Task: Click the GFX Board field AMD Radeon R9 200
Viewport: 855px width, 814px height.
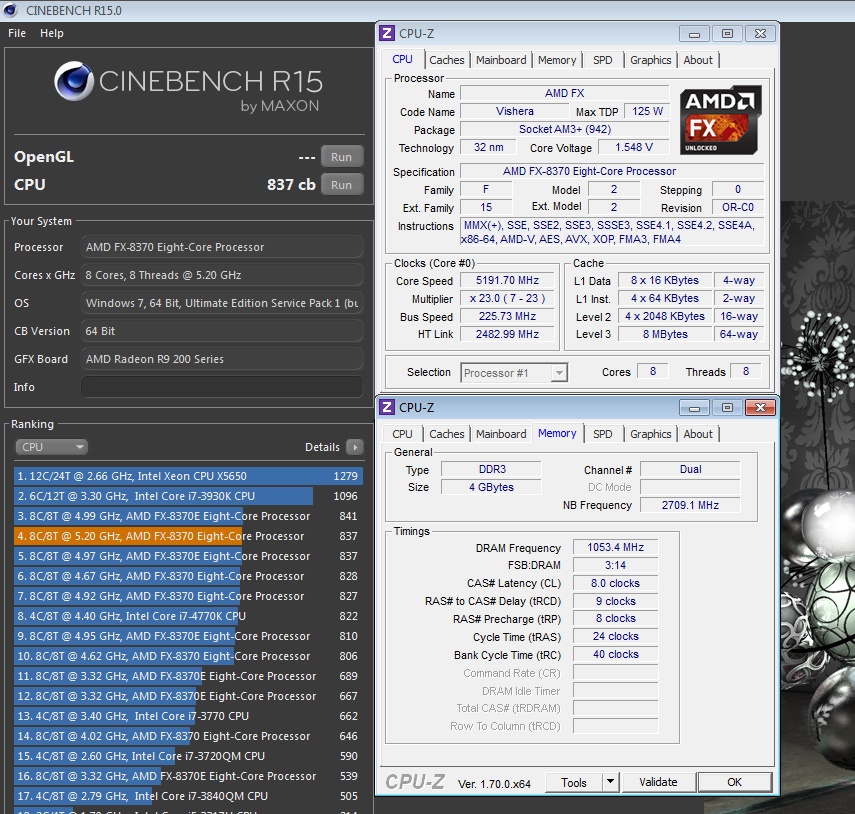Action: (x=222, y=359)
